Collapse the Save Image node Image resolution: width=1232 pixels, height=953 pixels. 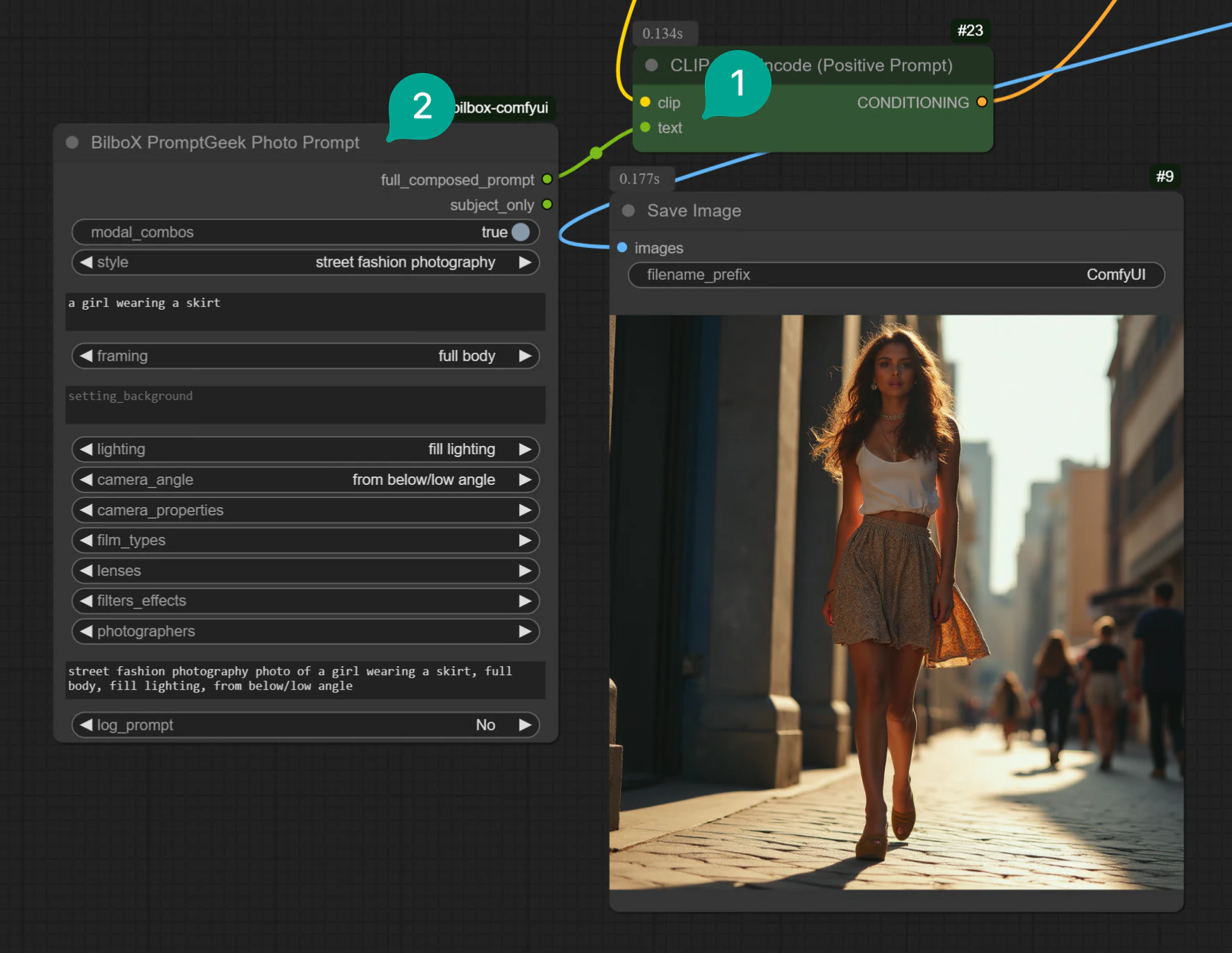coord(629,210)
